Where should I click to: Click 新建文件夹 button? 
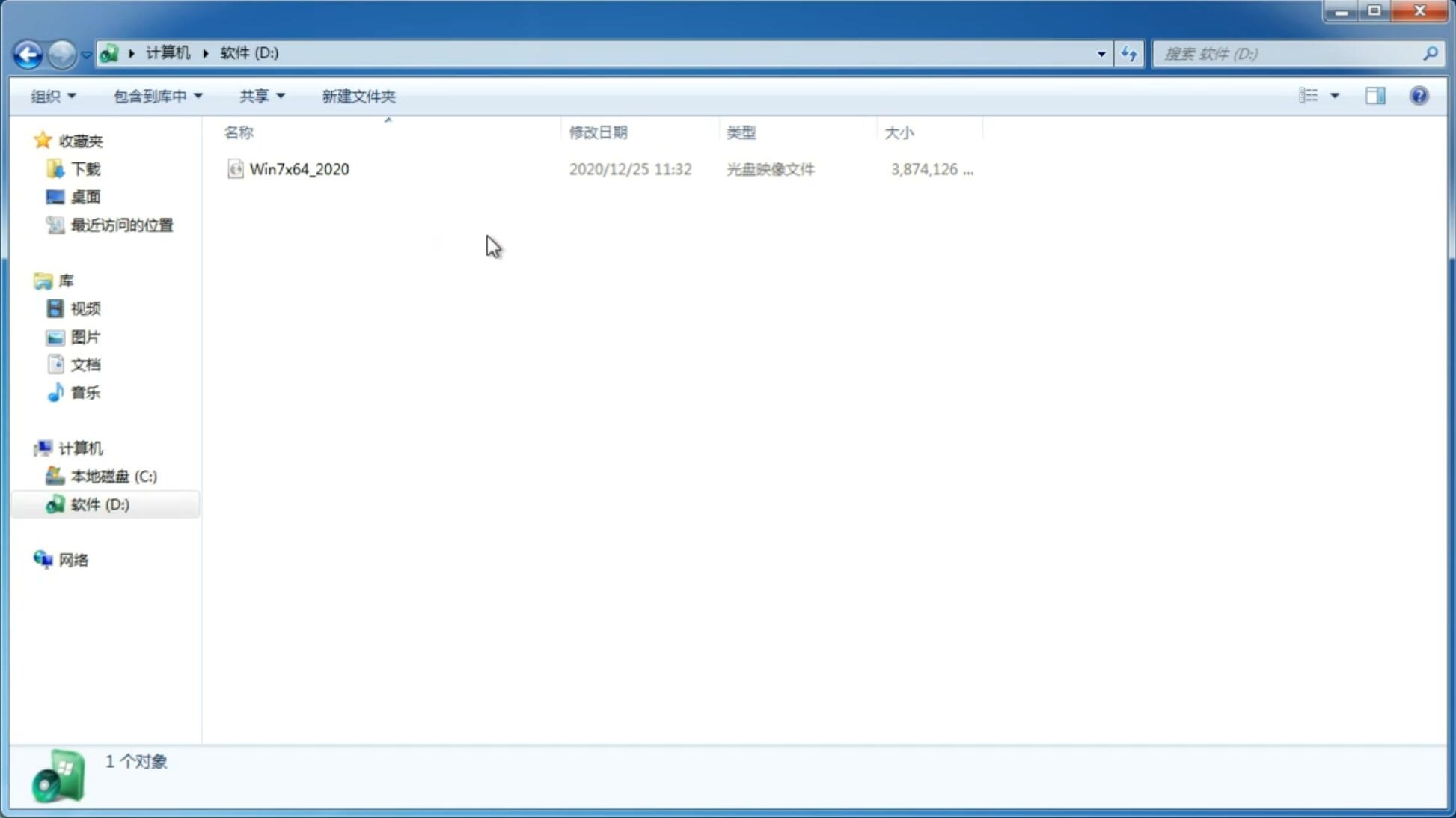tap(358, 95)
